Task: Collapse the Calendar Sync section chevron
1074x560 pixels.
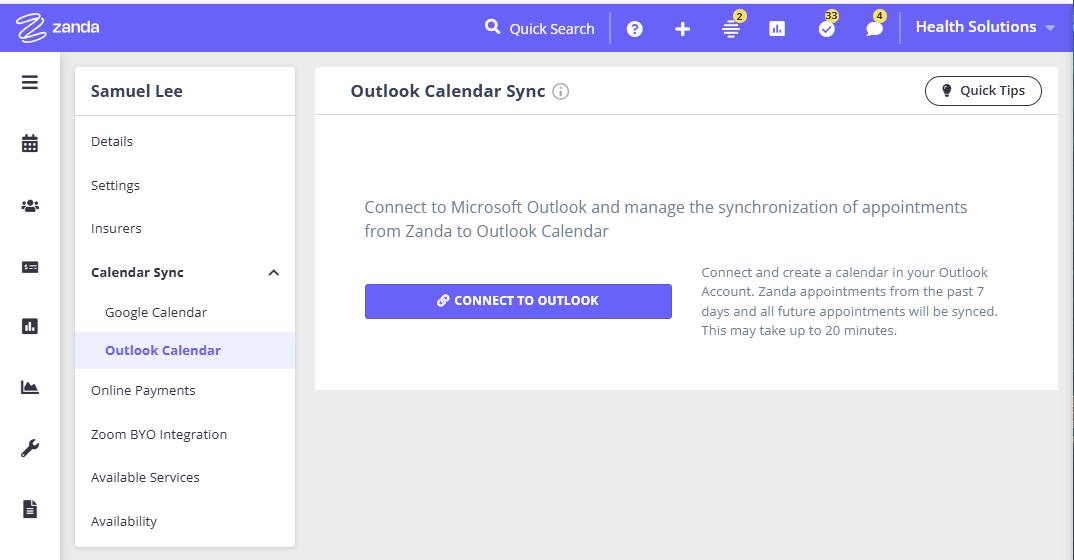Action: tap(274, 273)
